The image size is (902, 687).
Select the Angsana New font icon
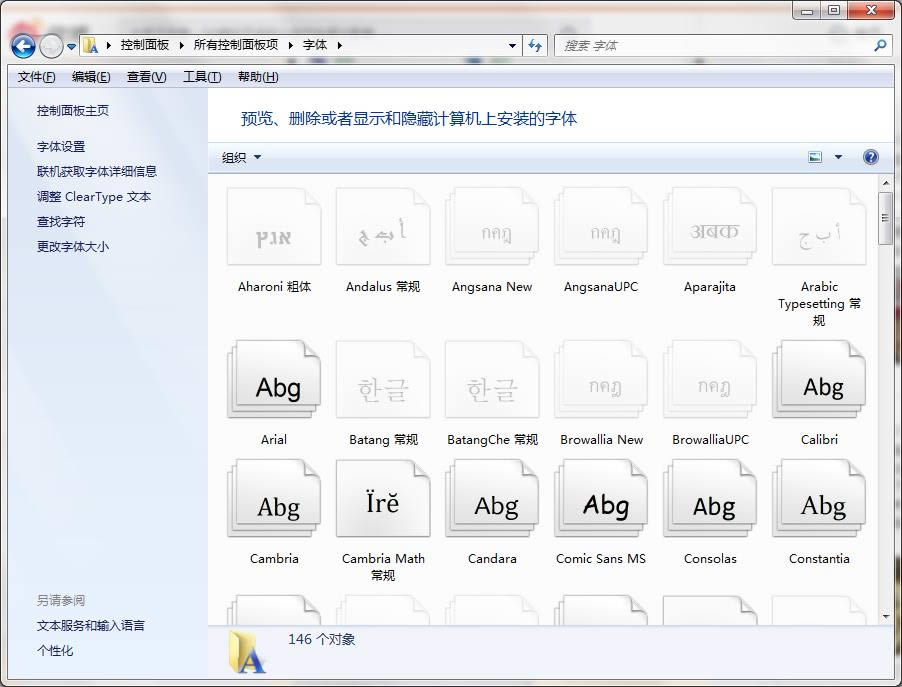pyautogui.click(x=492, y=226)
